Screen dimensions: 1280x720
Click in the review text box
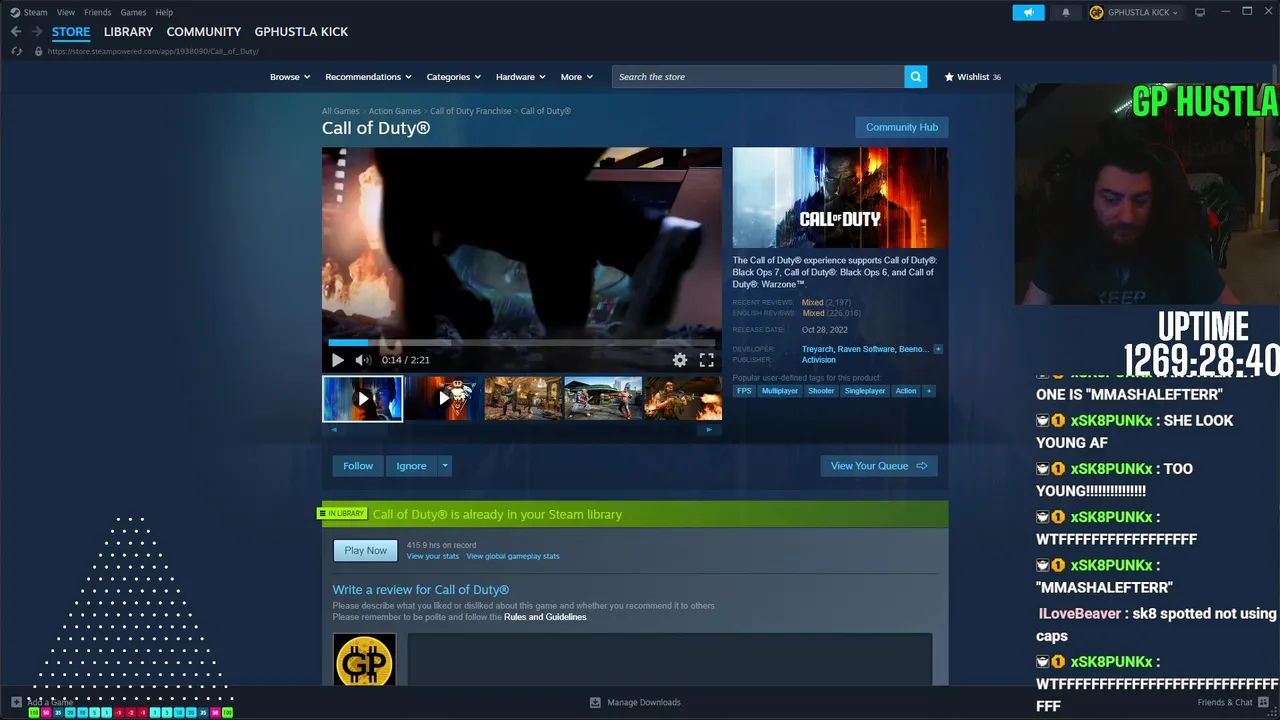[670, 658]
